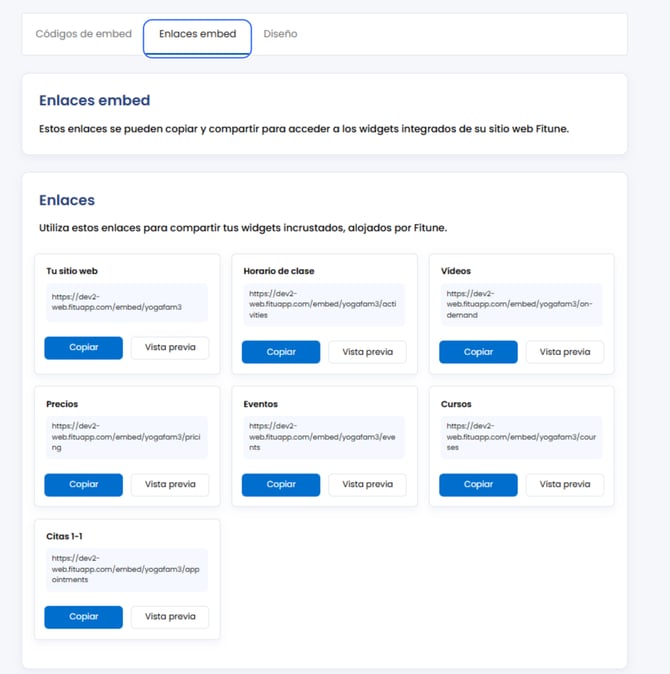Switch to the Códigos de embed tab

pos(83,34)
